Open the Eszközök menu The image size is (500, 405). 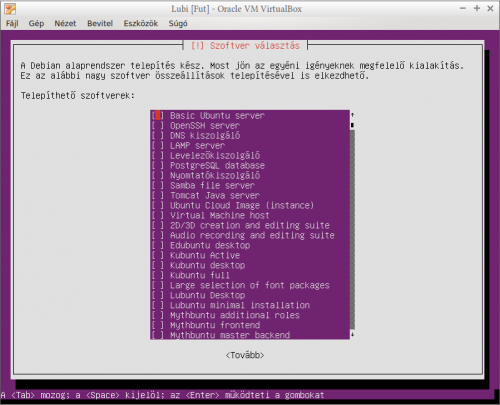tap(141, 23)
